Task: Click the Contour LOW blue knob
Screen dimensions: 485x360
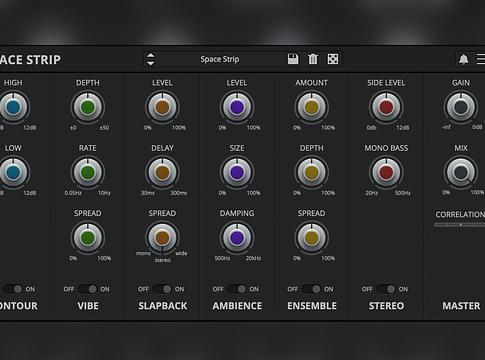Action: tap(13, 173)
